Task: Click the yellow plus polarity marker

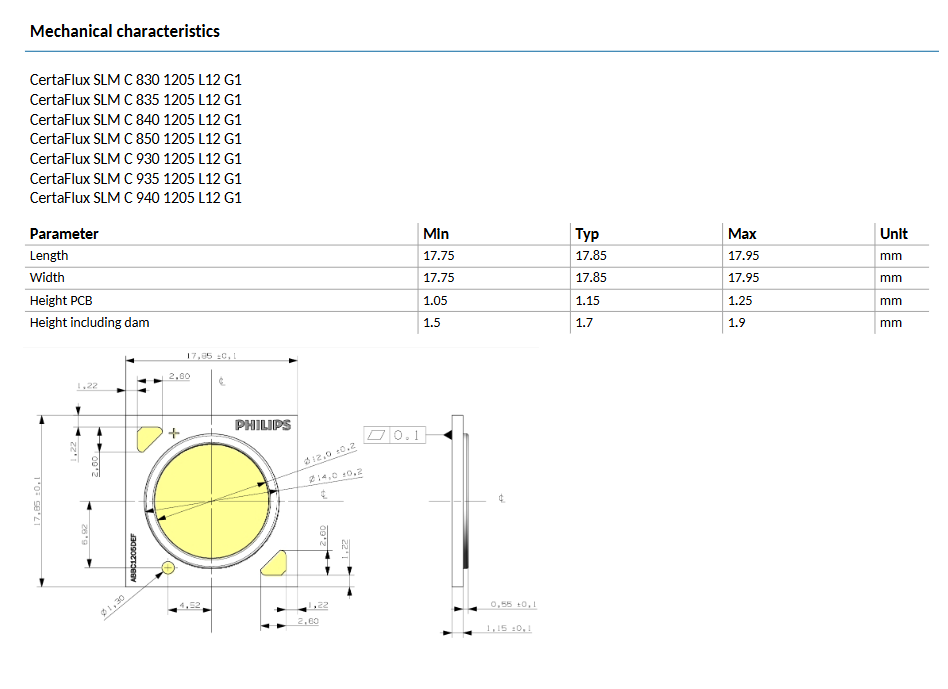Action: pos(174,433)
